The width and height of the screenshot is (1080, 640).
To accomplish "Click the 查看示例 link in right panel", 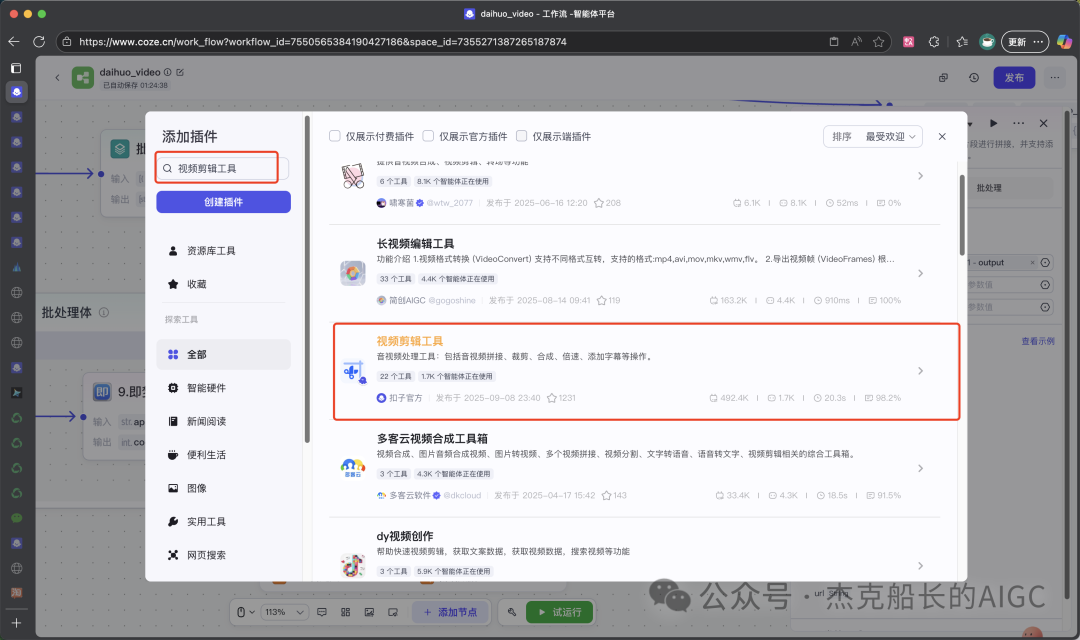I will tap(1037, 341).
